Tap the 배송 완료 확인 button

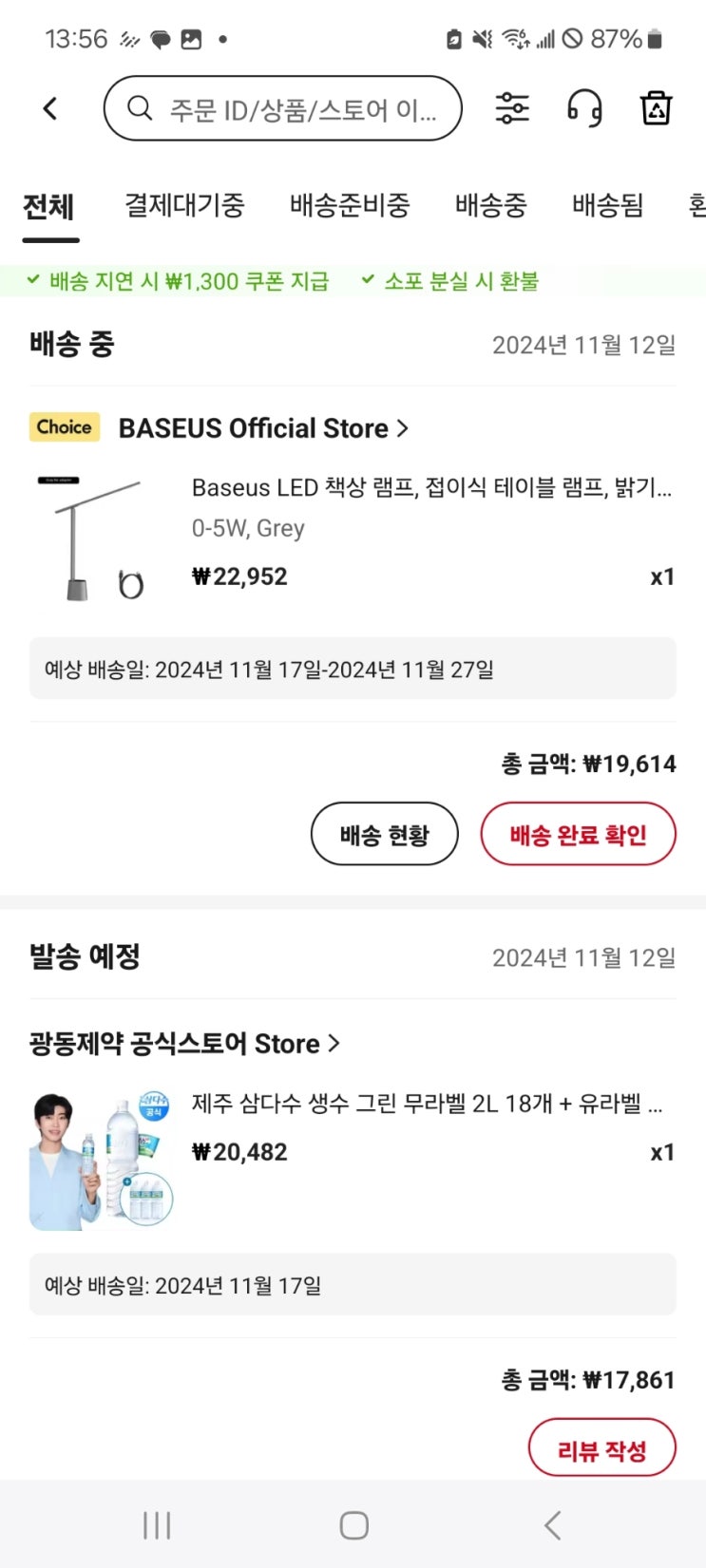point(578,835)
